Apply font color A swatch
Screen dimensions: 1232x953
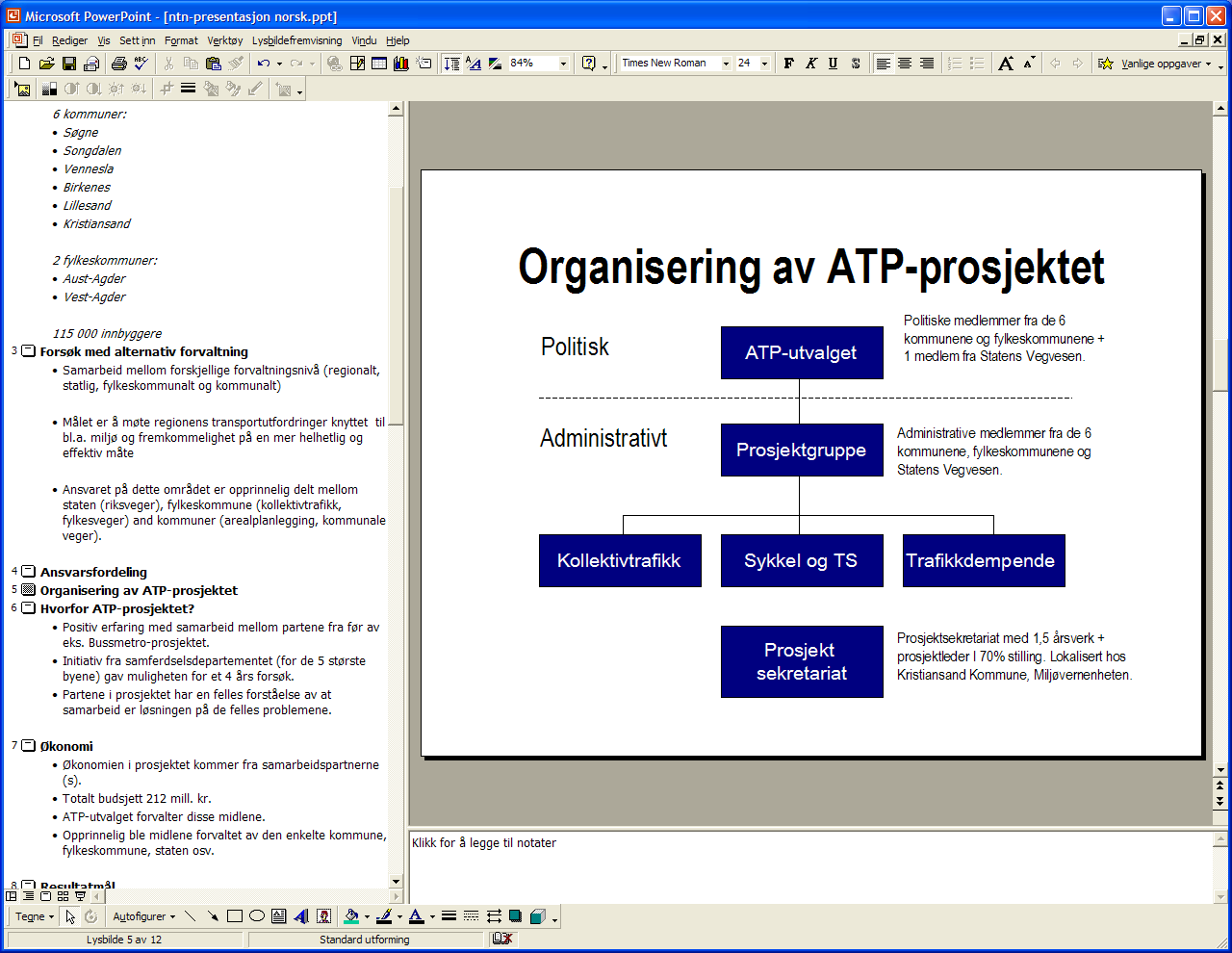(x=416, y=916)
